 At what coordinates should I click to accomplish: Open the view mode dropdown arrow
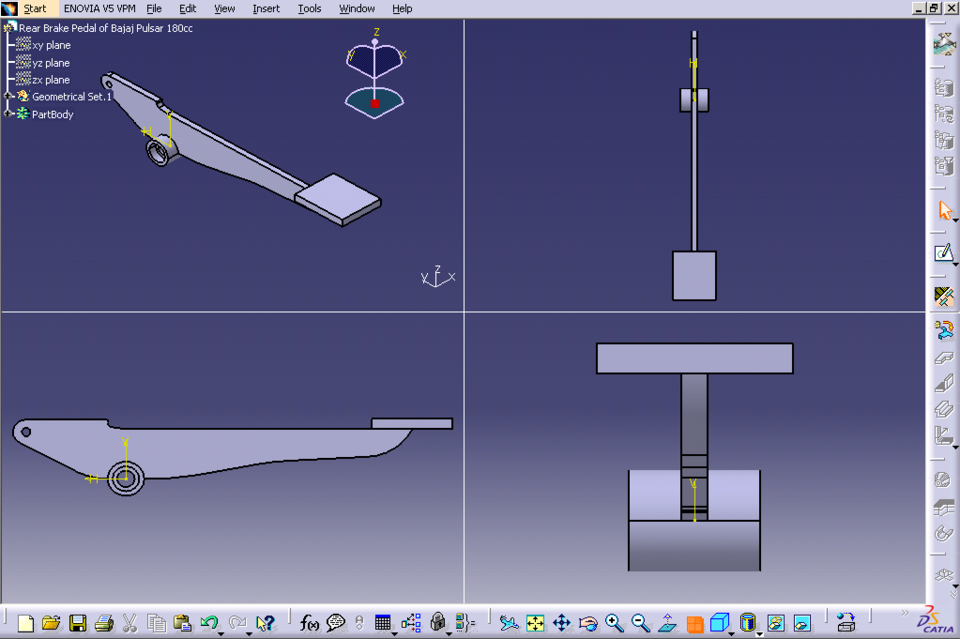pos(731,633)
